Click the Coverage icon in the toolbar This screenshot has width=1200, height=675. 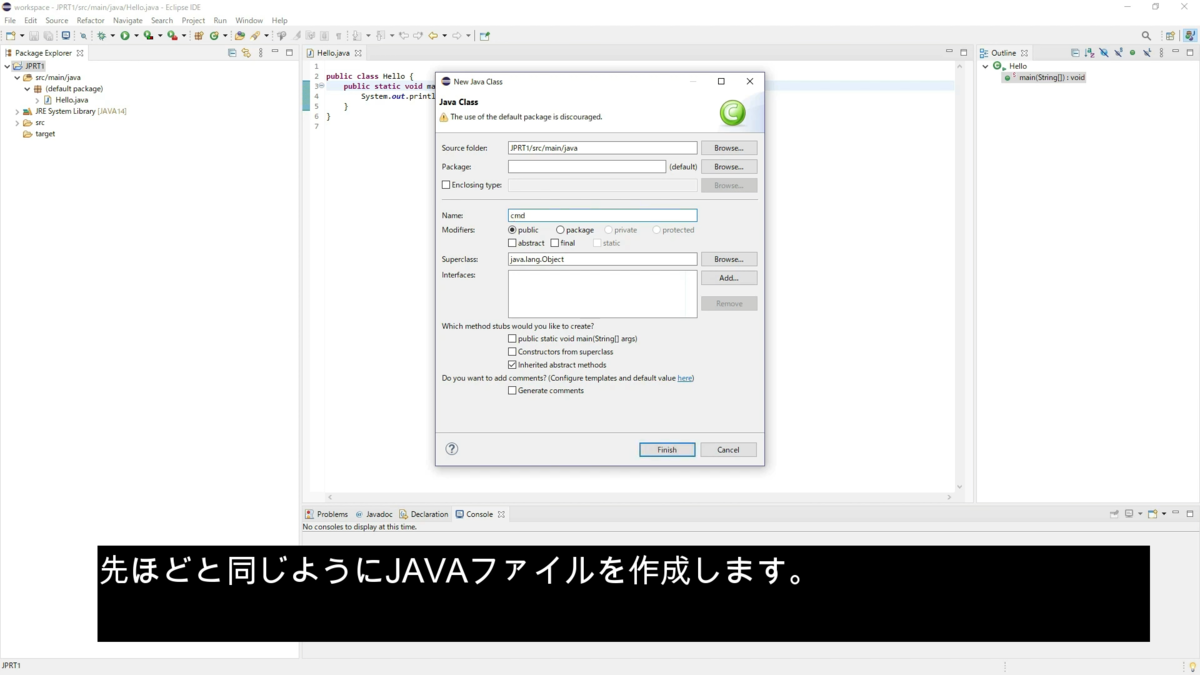[x=148, y=36]
